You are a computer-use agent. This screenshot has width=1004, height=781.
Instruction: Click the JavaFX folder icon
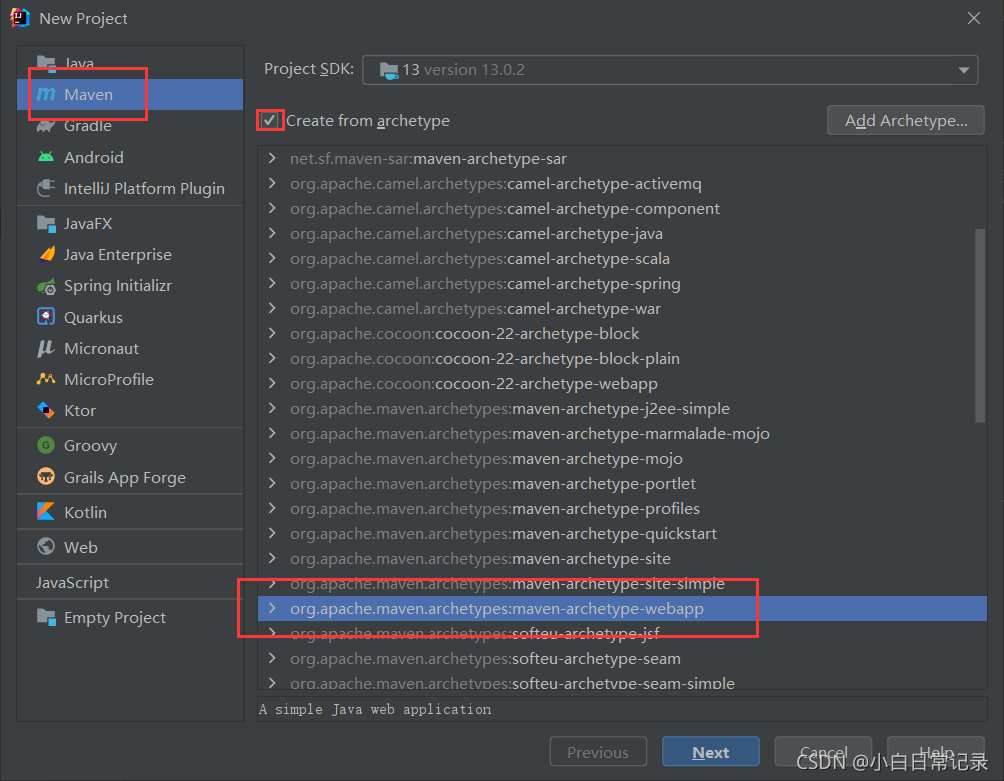(46, 223)
